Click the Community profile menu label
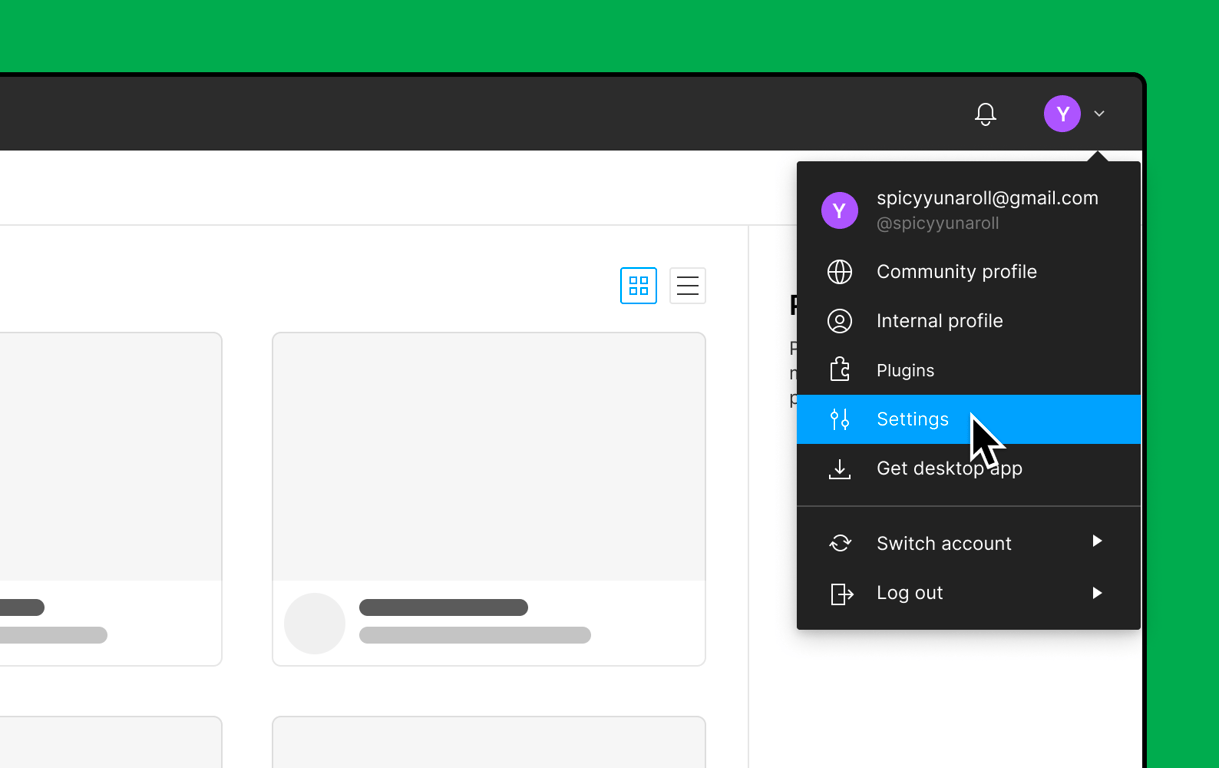 [x=956, y=272]
